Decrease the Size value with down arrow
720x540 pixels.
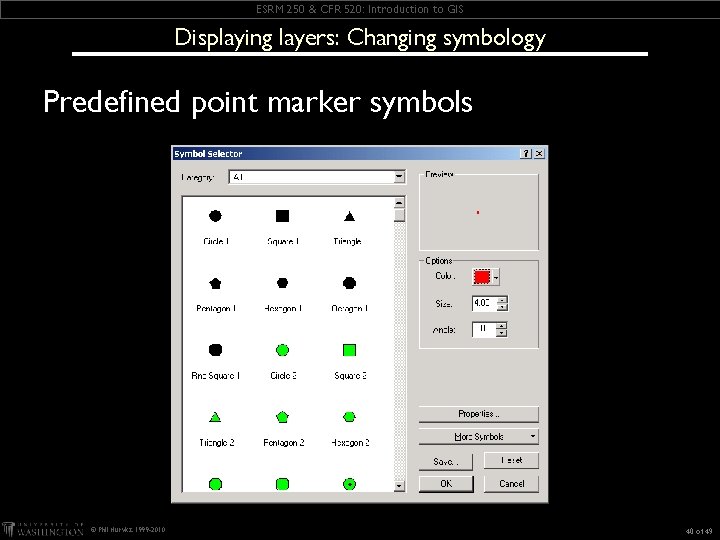click(502, 307)
